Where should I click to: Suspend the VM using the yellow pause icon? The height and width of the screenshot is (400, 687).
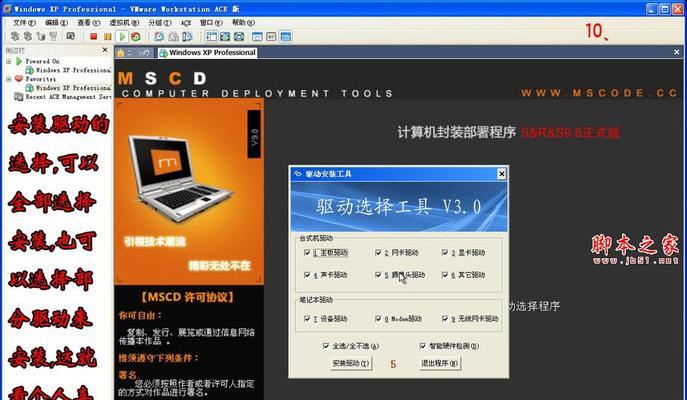click(x=108, y=37)
